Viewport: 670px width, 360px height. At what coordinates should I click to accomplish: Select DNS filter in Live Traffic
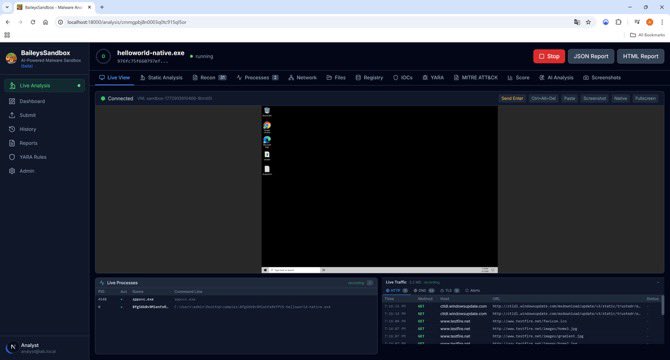[424, 290]
